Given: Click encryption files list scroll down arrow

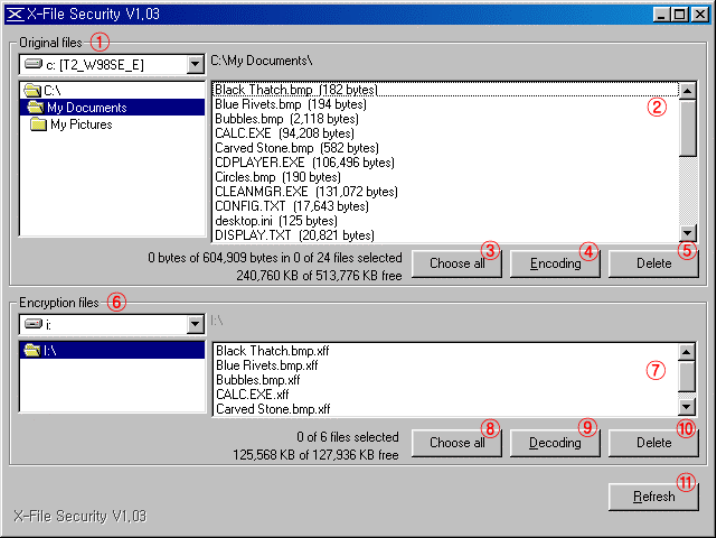Looking at the screenshot, I should click(x=687, y=406).
